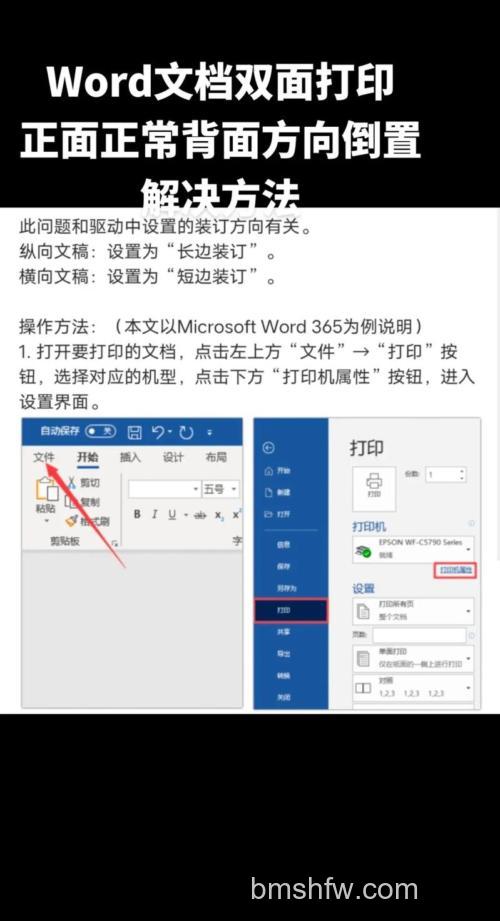Select 转换 Transform in Backstage sidebar

[284, 675]
